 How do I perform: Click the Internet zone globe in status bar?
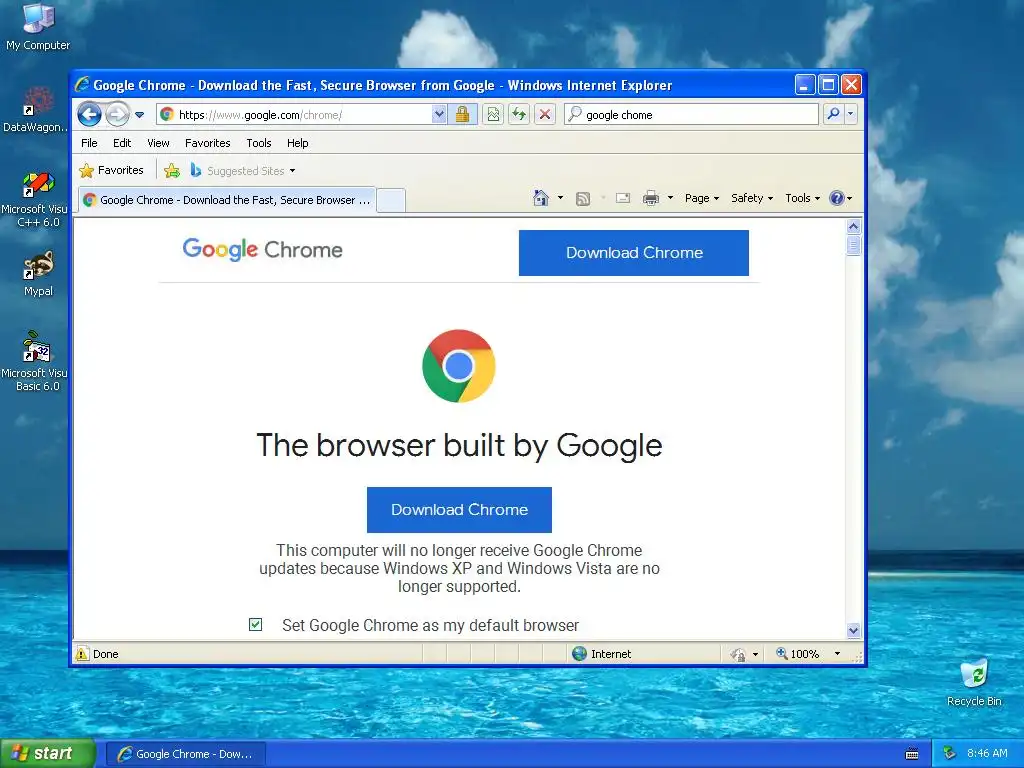[x=579, y=654]
